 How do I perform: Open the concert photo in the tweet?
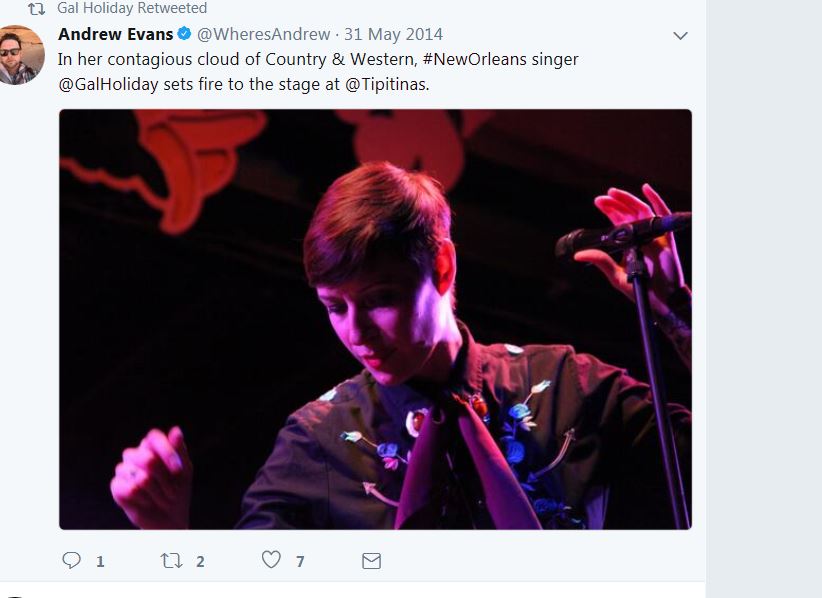point(375,318)
